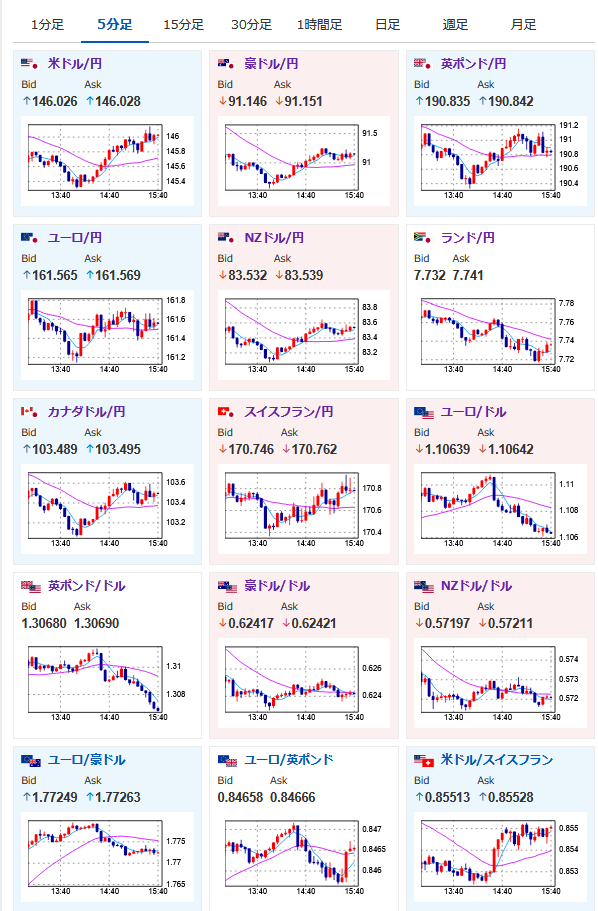Select the 15分足 timeframe tab
The height and width of the screenshot is (911, 598).
tap(183, 25)
